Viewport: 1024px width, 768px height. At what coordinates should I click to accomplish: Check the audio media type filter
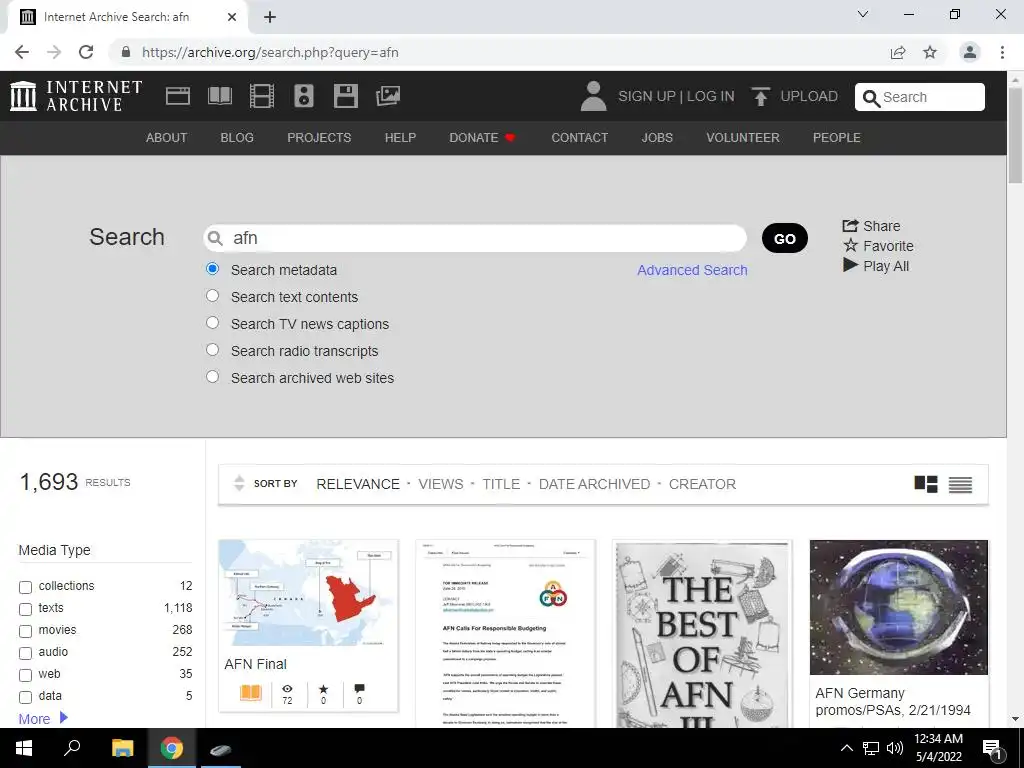pyautogui.click(x=25, y=653)
